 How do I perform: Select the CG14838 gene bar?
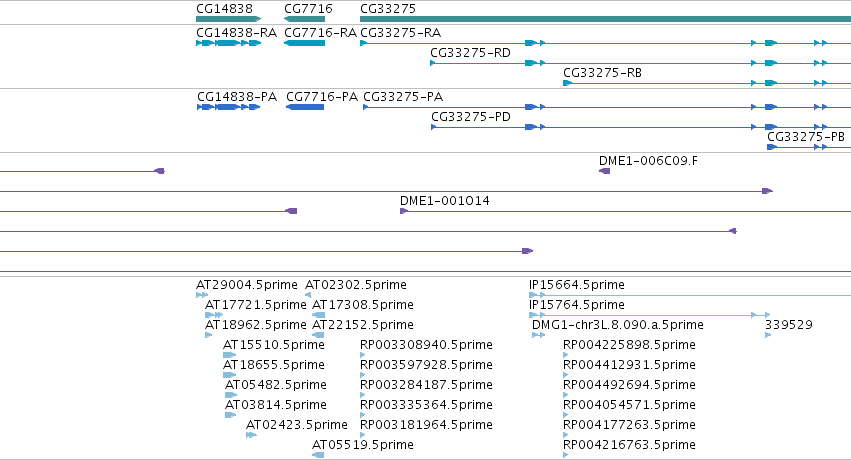coord(228,19)
